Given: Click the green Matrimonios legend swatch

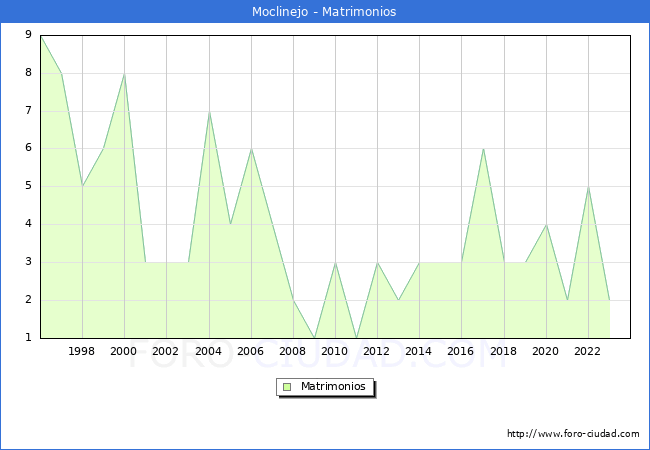Looking at the screenshot, I should [x=286, y=387].
